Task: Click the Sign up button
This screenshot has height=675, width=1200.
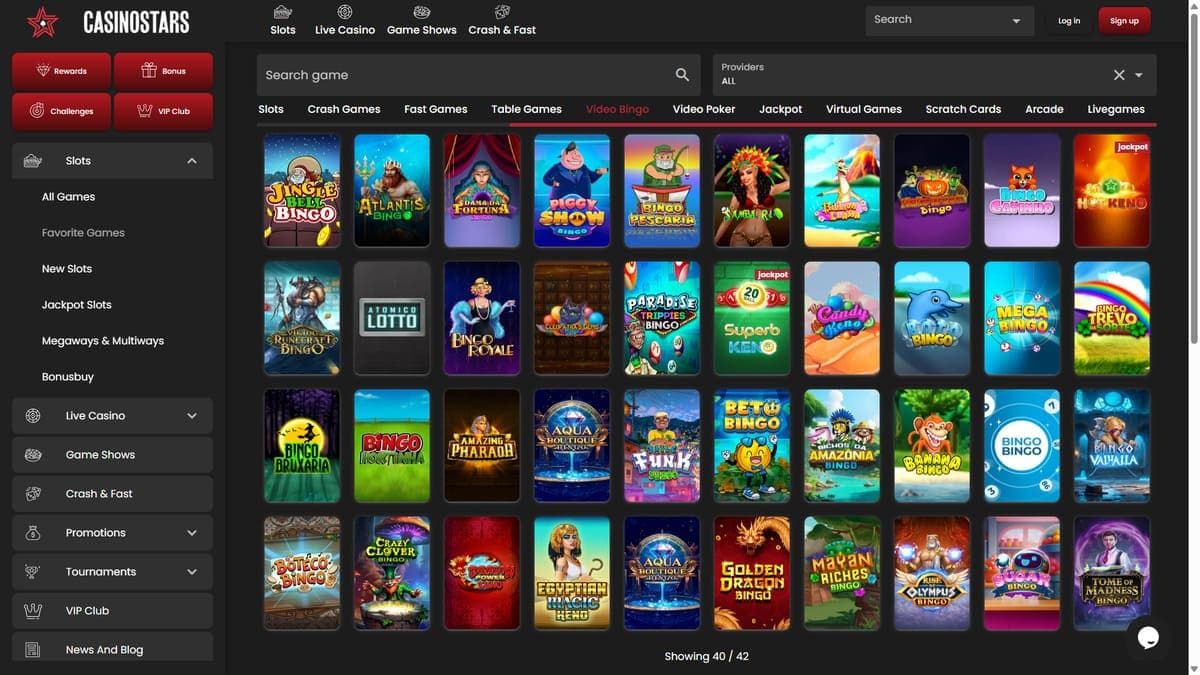Action: (x=1124, y=21)
